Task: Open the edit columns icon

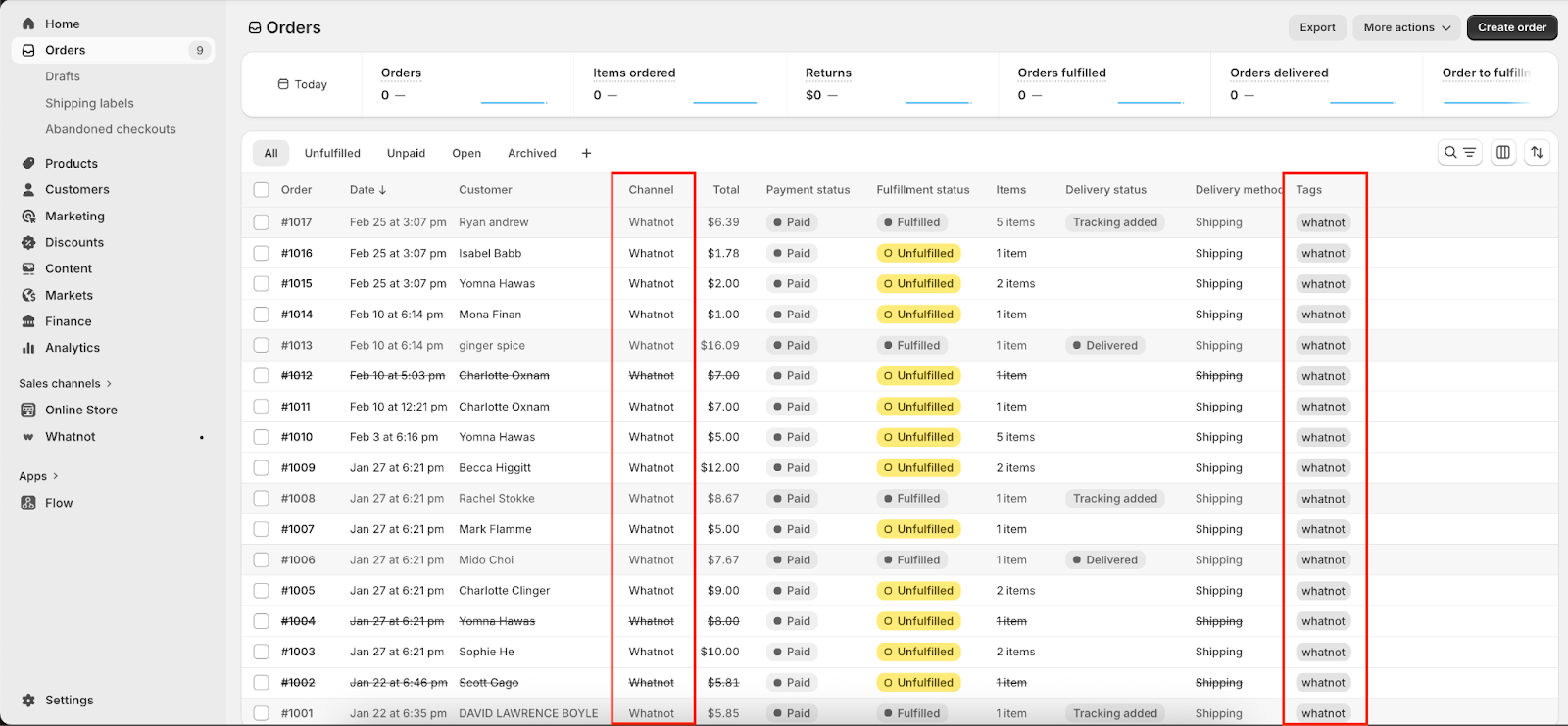Action: [1503, 152]
